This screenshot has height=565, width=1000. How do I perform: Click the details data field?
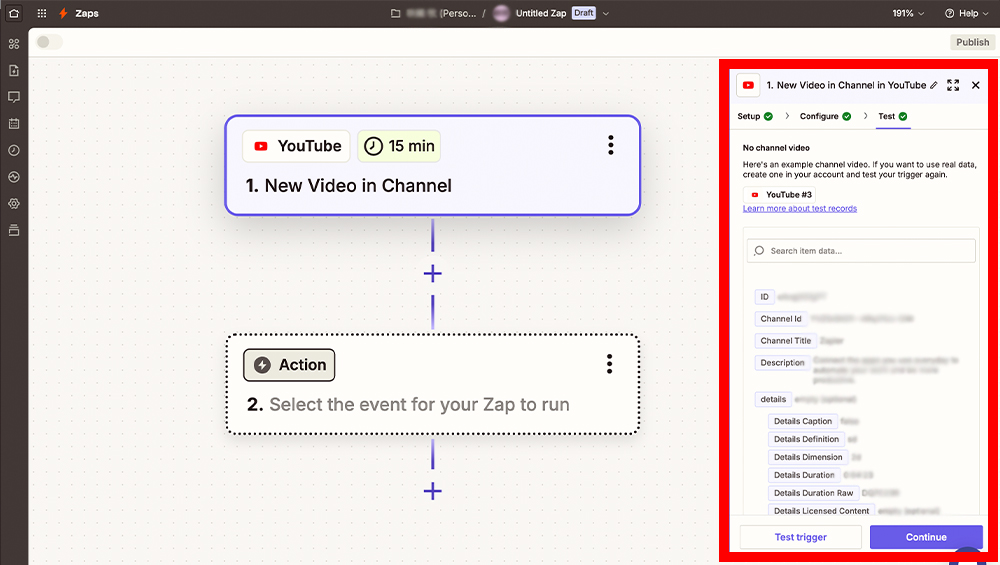(773, 399)
